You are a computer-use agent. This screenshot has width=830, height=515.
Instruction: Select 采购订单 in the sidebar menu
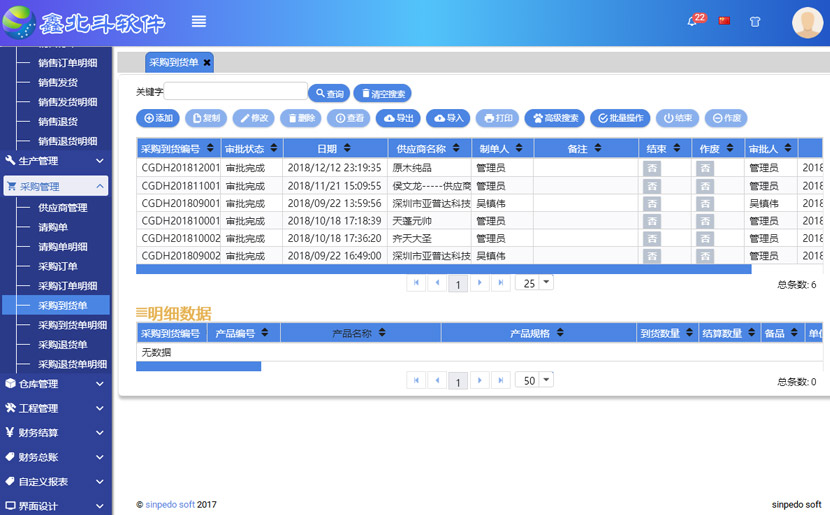(58, 267)
